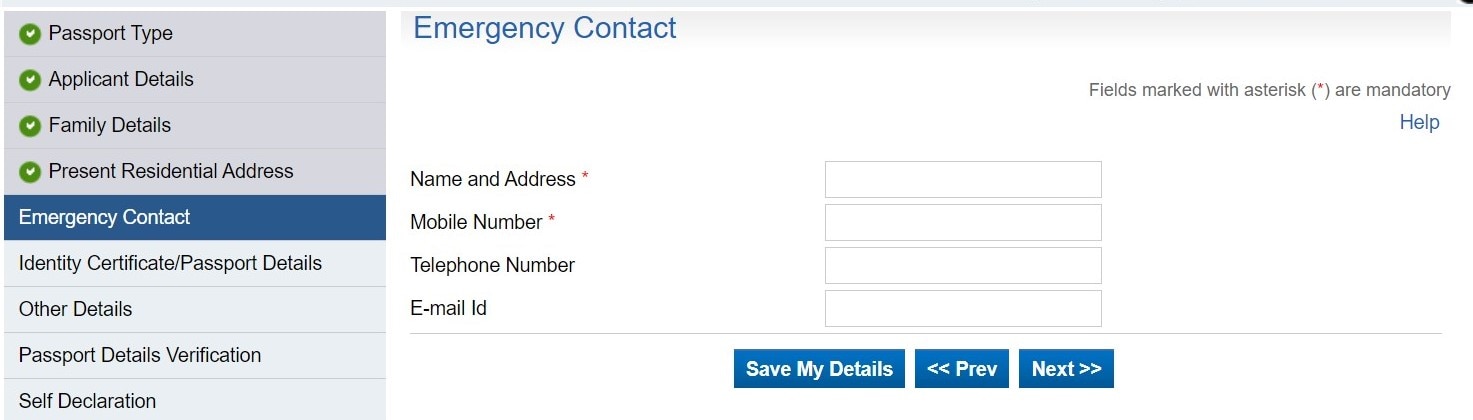Go to Other Details section
Screen dimensions: 1473x420
click(76, 310)
